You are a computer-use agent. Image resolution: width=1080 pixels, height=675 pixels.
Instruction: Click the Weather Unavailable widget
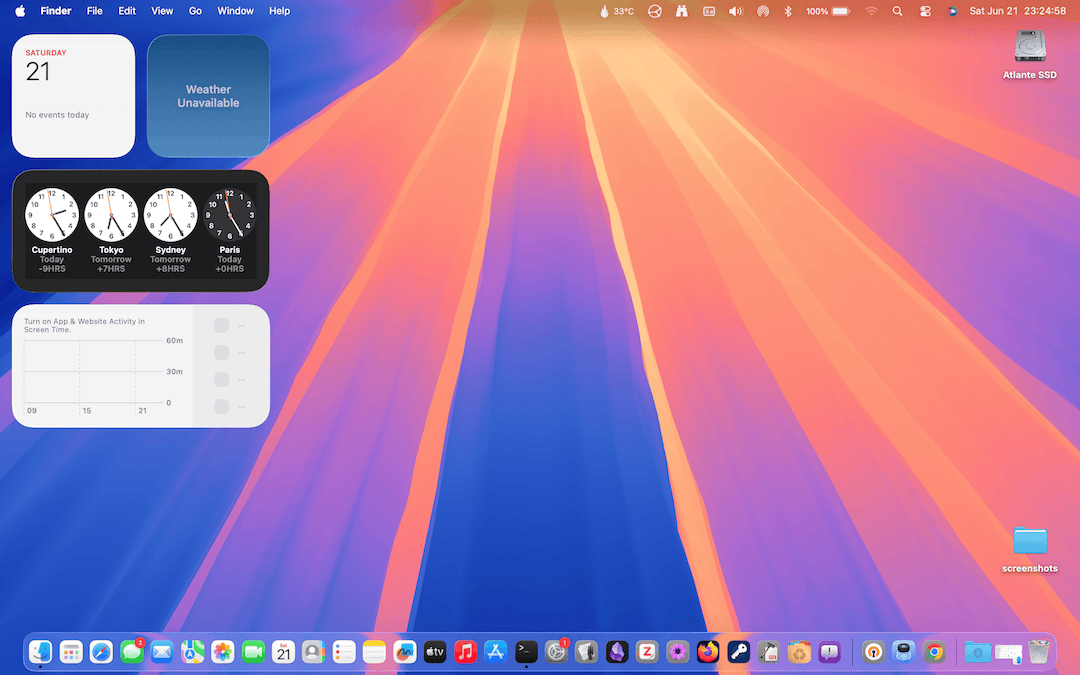208,96
